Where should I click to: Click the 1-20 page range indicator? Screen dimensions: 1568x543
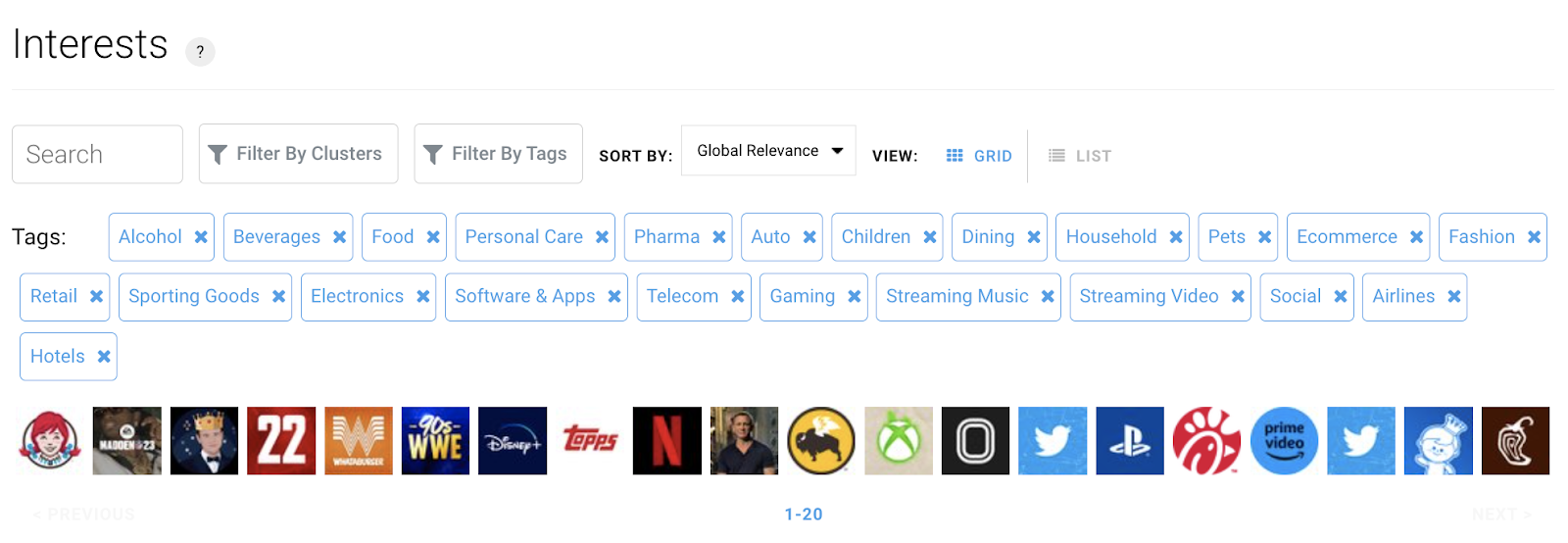click(x=804, y=514)
